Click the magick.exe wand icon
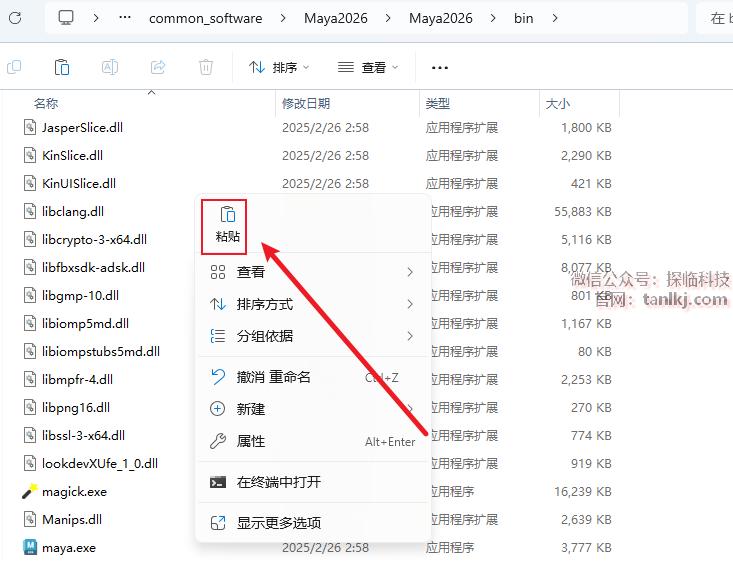The width and height of the screenshot is (733, 570). [x=30, y=491]
